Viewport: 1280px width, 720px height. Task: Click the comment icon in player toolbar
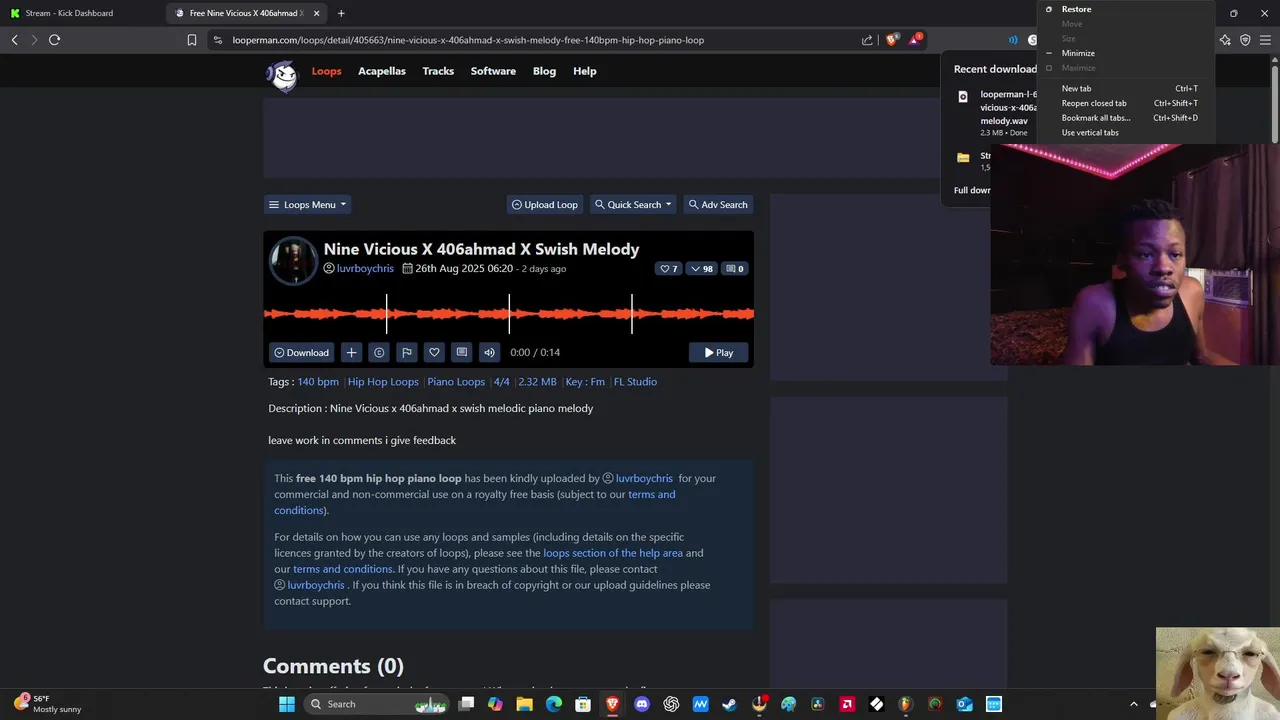(461, 352)
